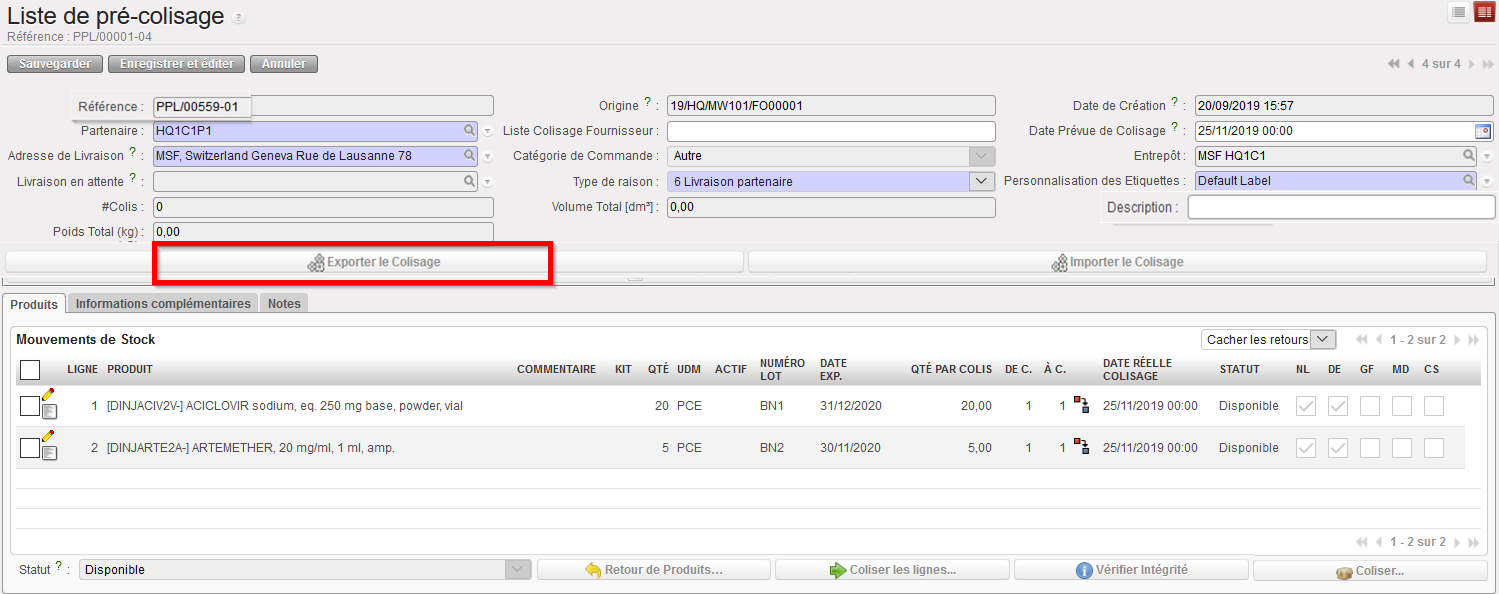Tick the select-all checkbox in table header
1499x594 pixels.
pyautogui.click(x=30, y=370)
